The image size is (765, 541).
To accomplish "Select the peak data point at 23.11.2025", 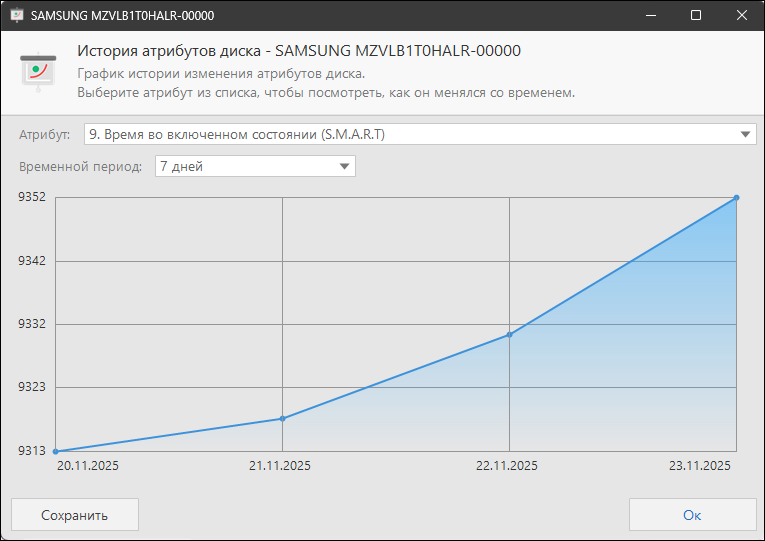I will pos(737,197).
